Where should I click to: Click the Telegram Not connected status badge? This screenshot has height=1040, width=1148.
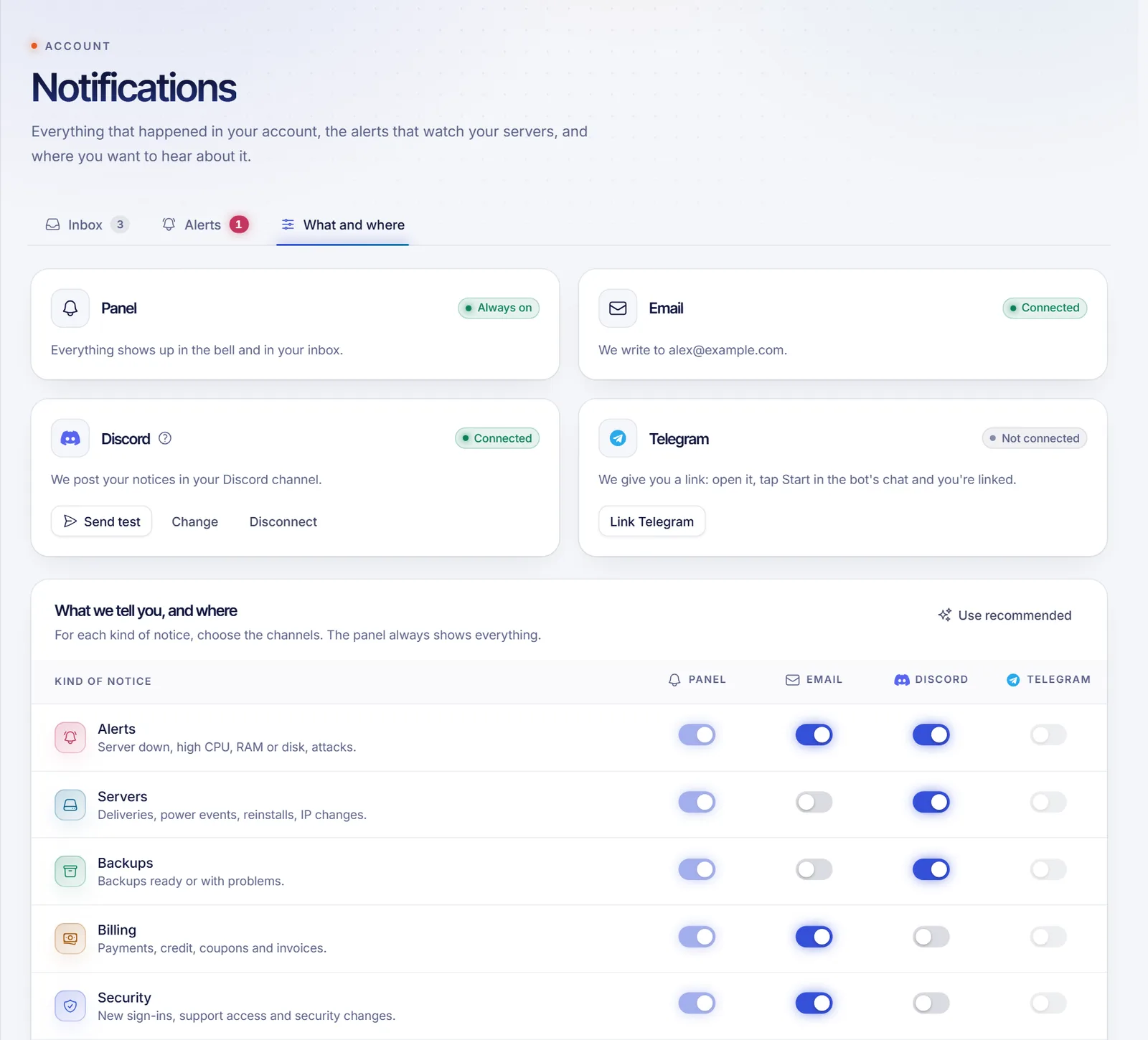(1035, 438)
